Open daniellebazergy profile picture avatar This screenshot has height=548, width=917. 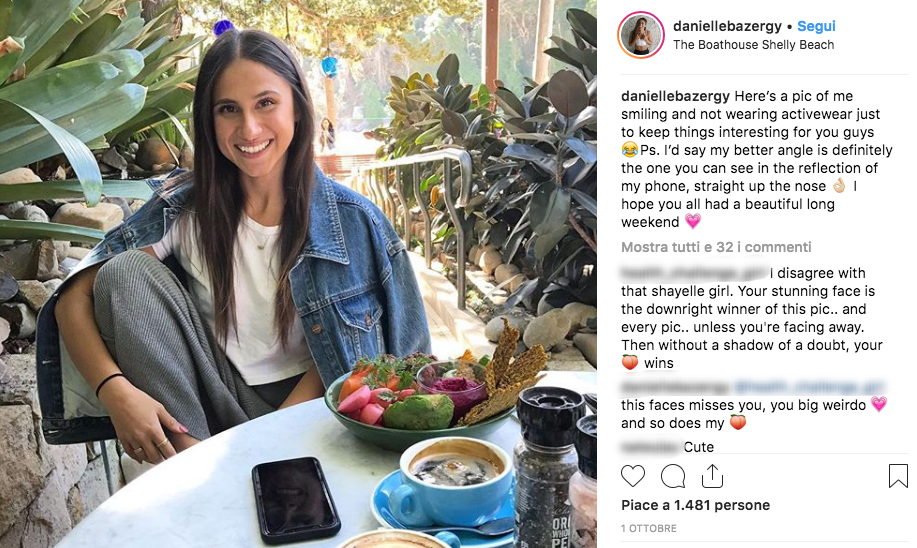pos(641,35)
